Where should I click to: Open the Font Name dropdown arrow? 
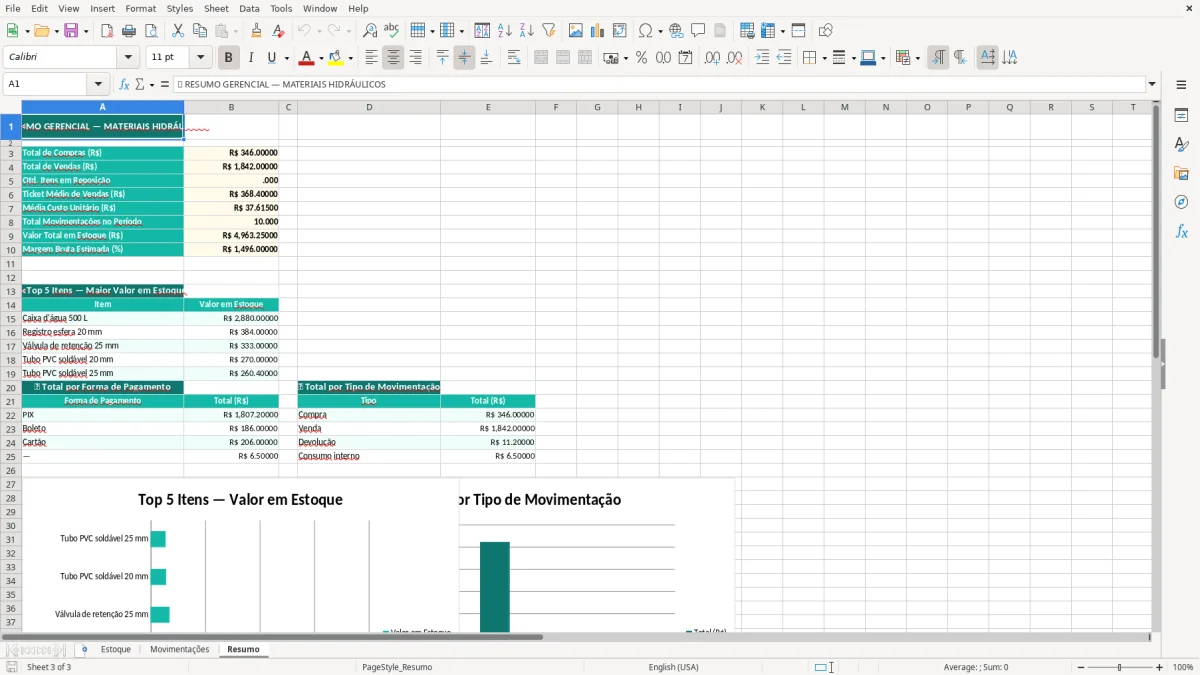pos(127,58)
